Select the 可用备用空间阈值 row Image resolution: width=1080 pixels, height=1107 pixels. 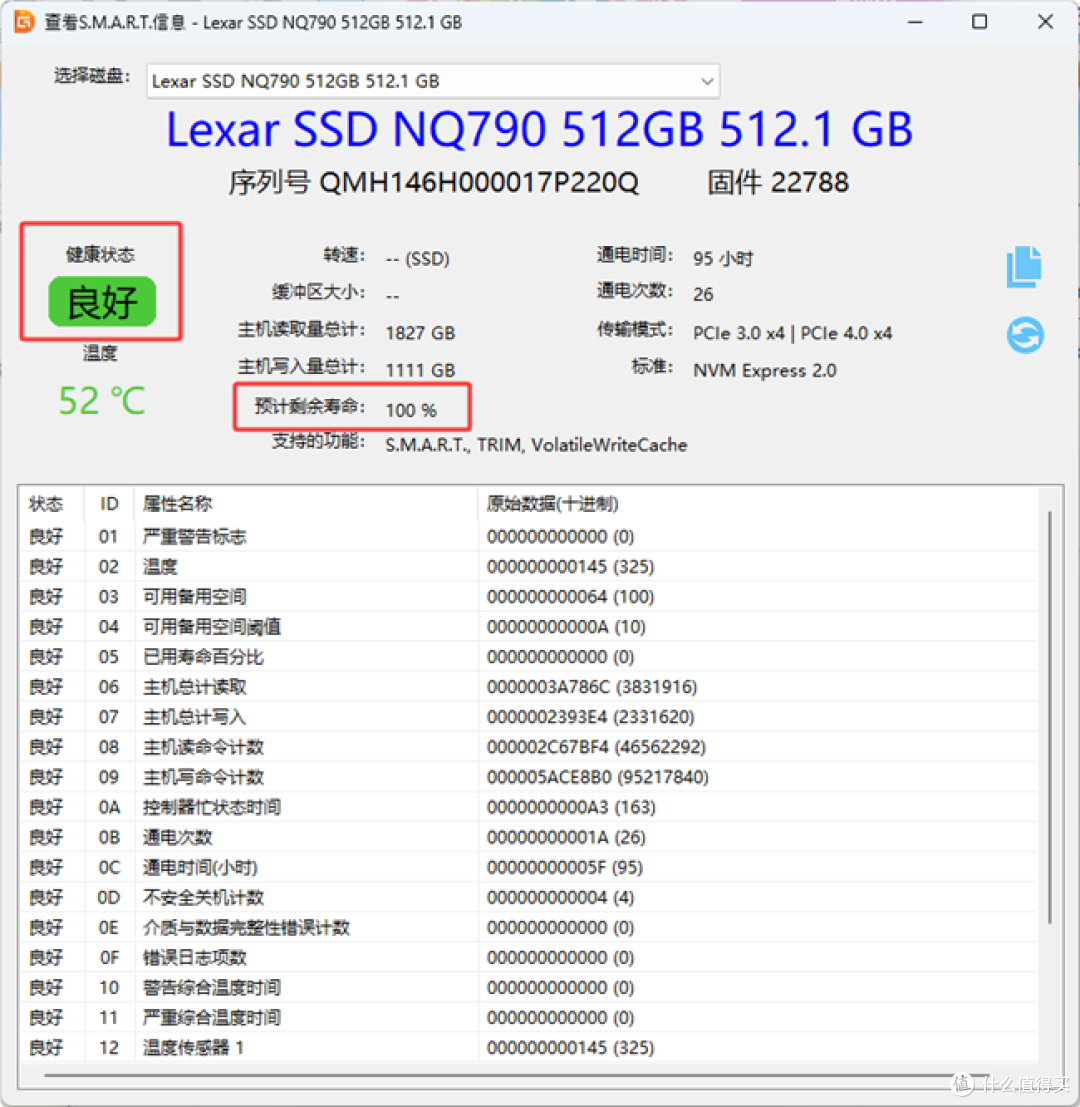coord(528,627)
